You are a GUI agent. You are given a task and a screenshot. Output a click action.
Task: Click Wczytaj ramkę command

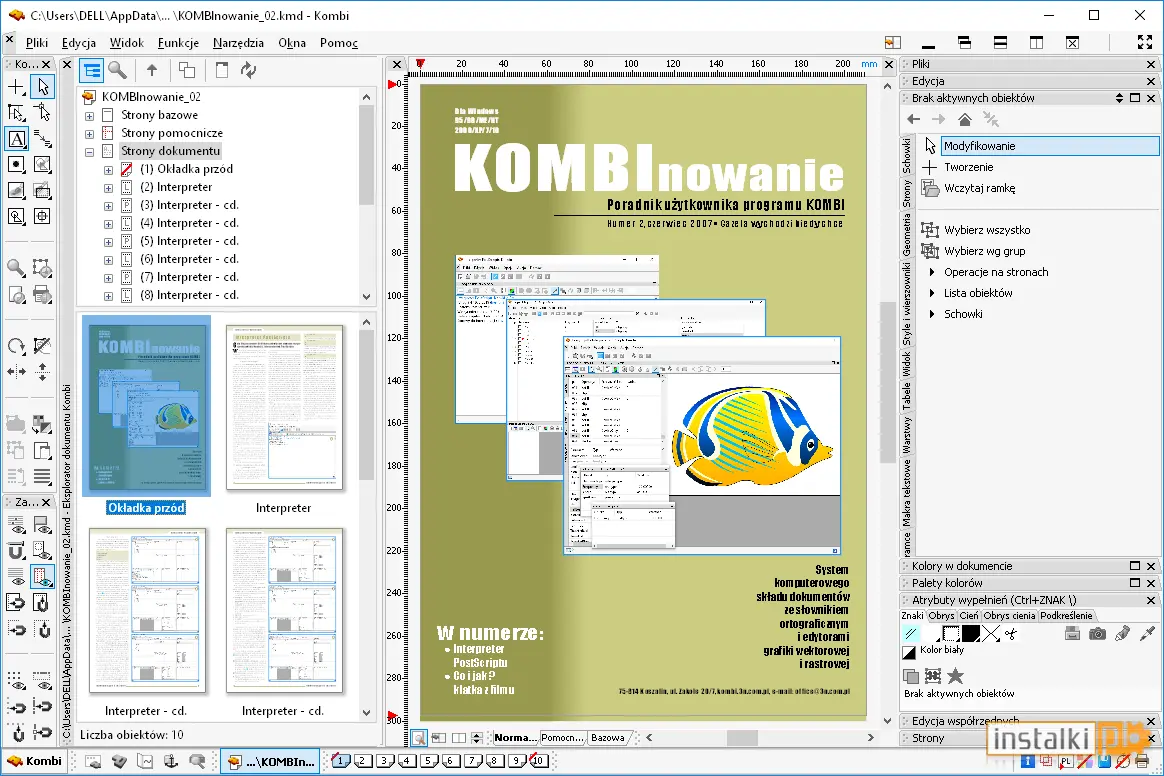(979, 188)
